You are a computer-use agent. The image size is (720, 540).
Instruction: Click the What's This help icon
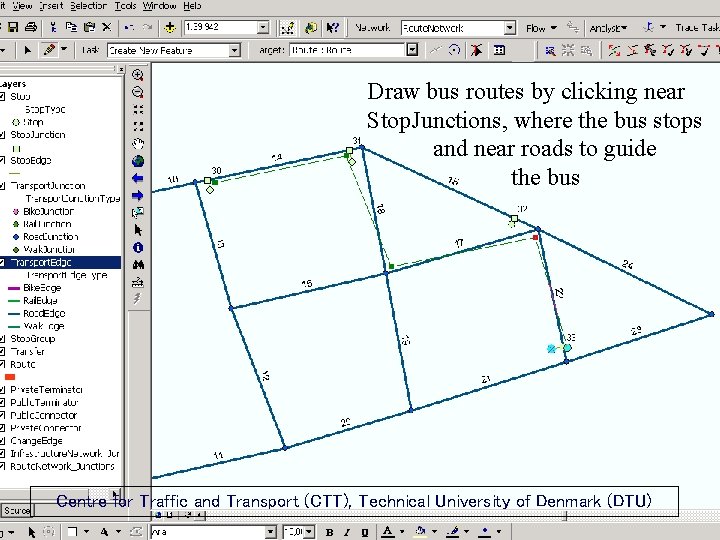point(332,28)
